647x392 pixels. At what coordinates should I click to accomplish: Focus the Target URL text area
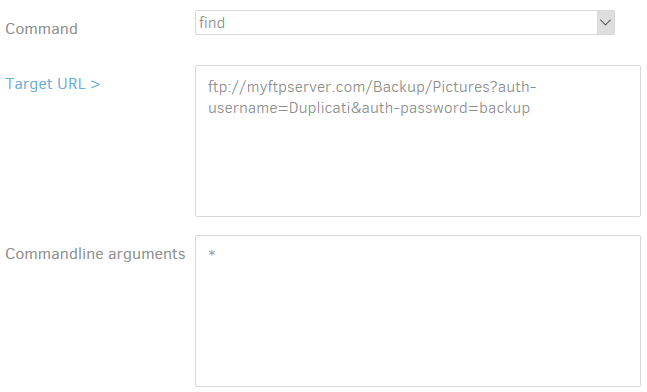(x=418, y=141)
